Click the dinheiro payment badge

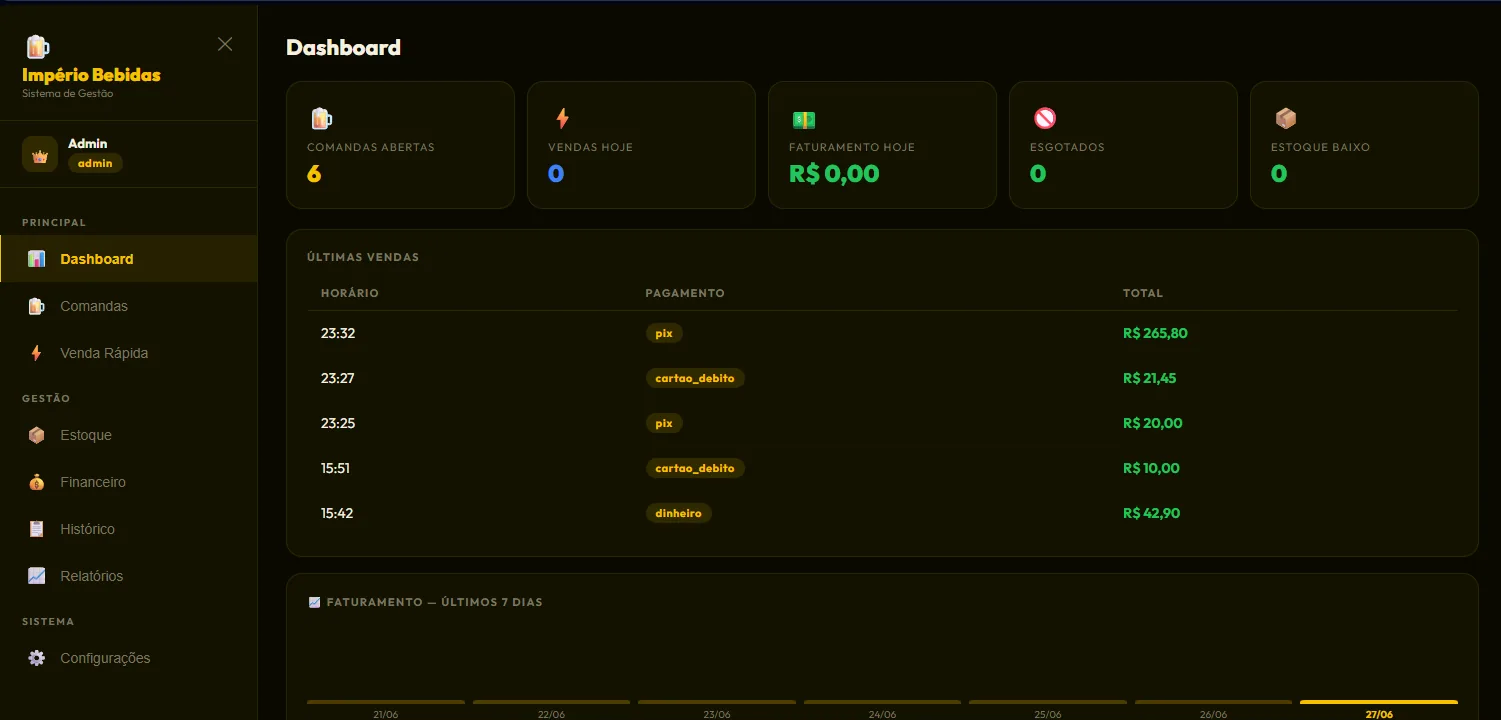(x=678, y=513)
